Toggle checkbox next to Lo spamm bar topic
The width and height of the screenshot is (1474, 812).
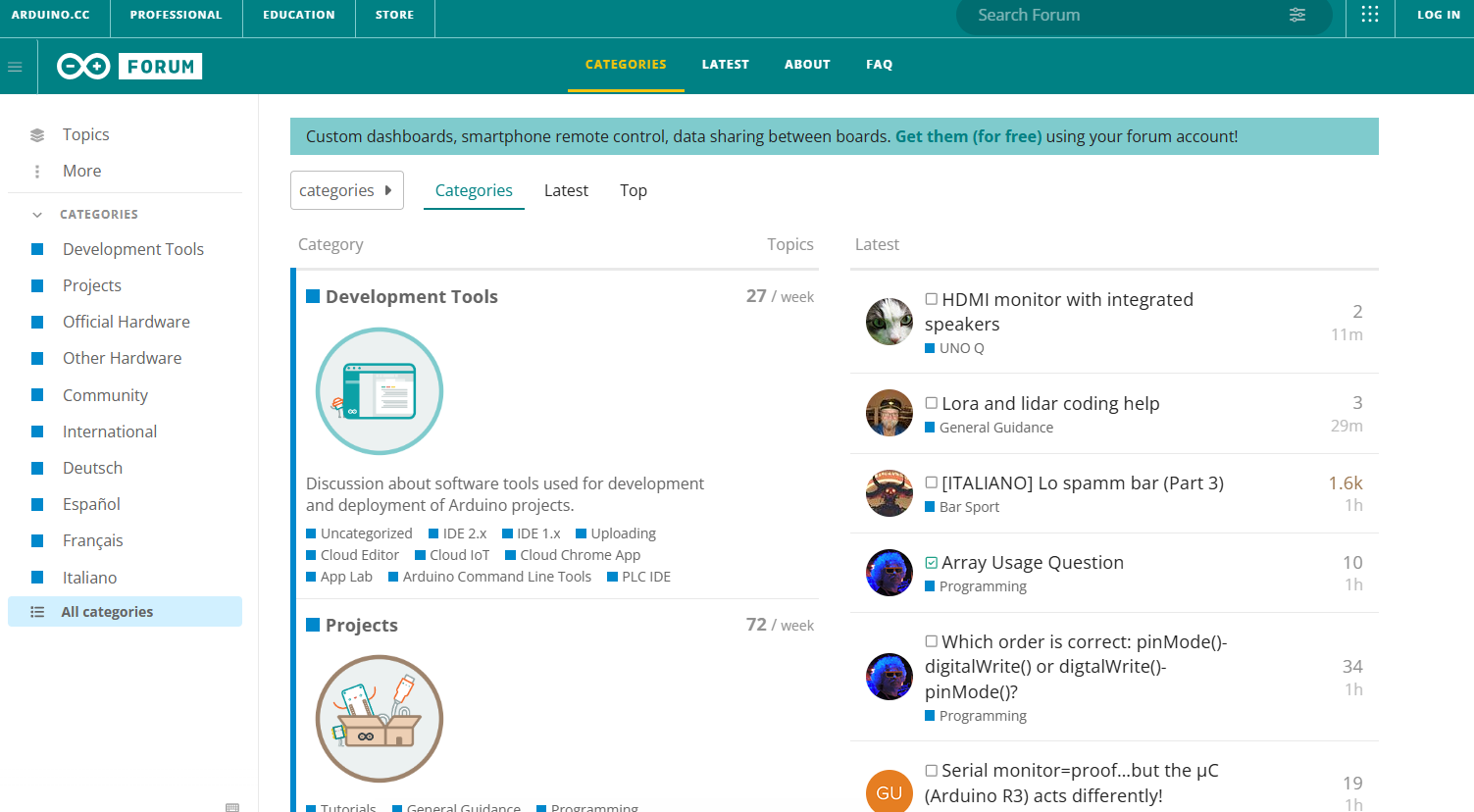coord(930,482)
